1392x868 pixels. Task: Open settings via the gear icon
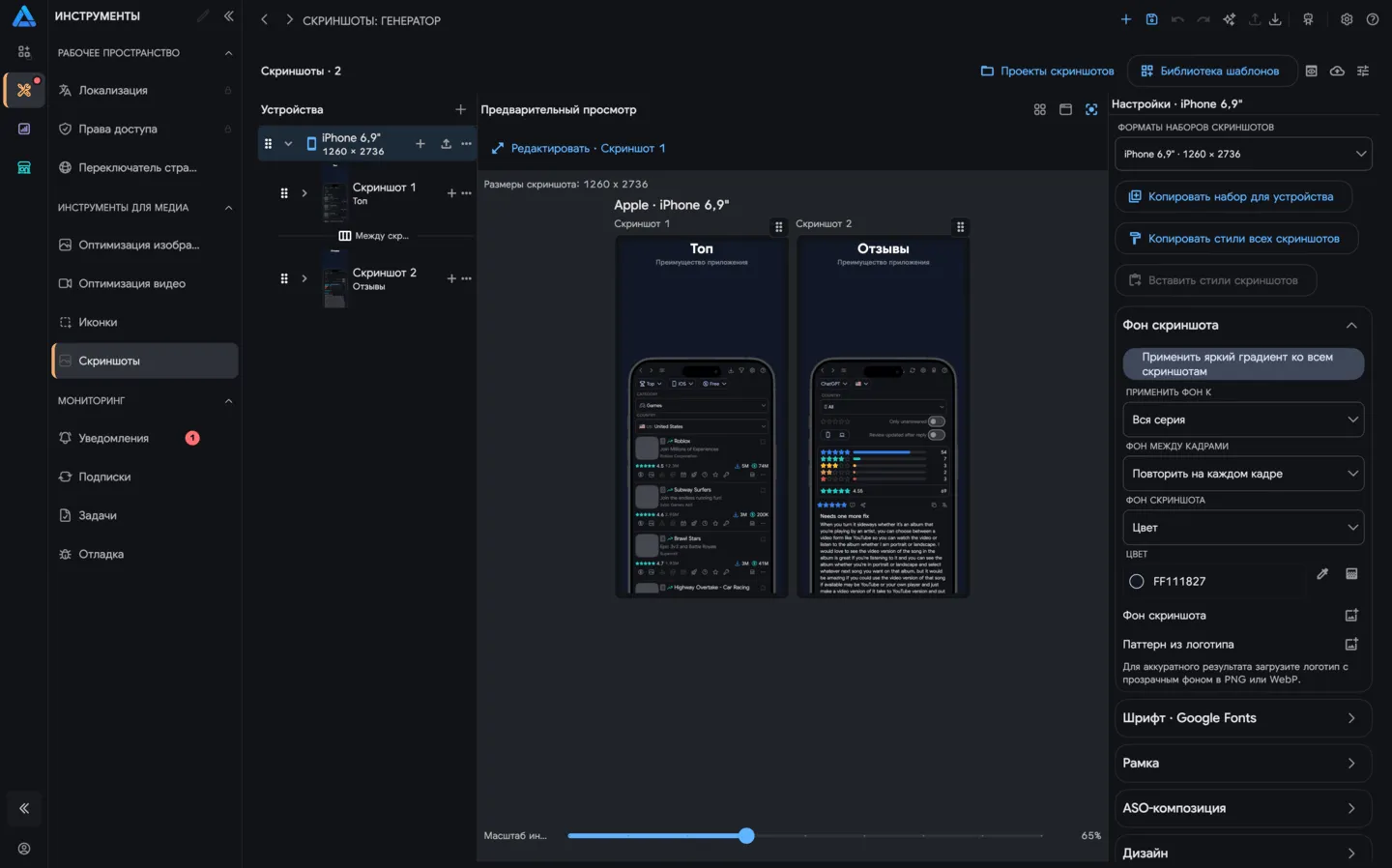point(1347,19)
